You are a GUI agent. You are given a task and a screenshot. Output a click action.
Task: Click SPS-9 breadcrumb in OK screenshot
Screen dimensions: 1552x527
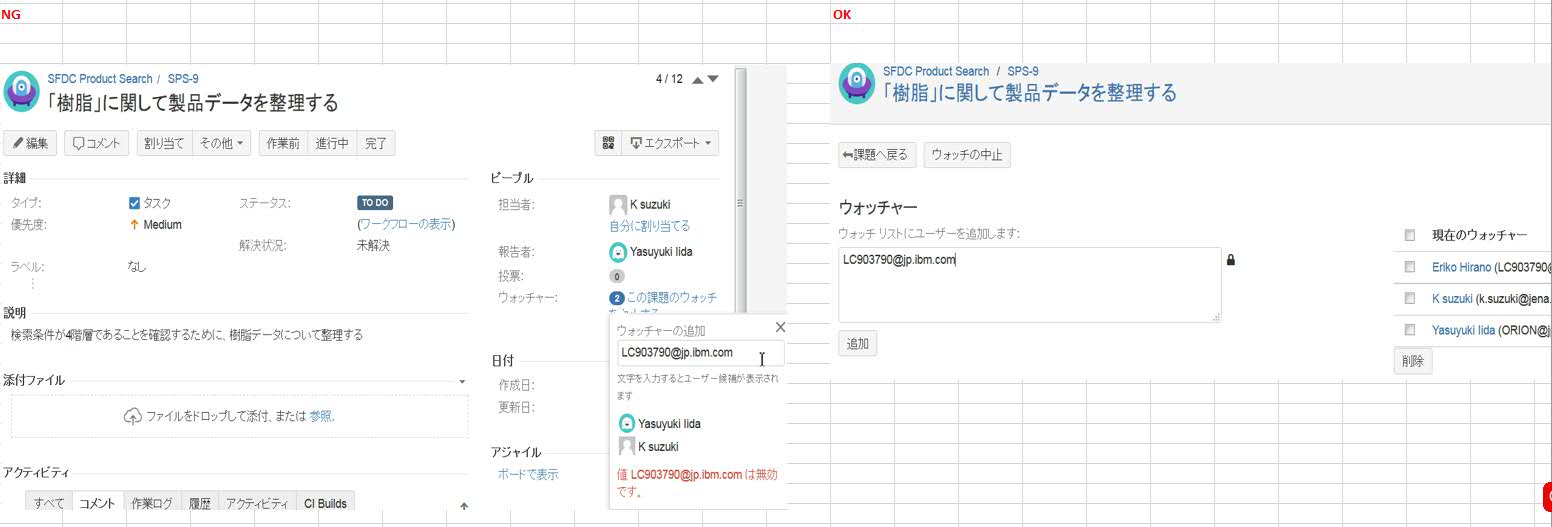pyautogui.click(x=1023, y=71)
